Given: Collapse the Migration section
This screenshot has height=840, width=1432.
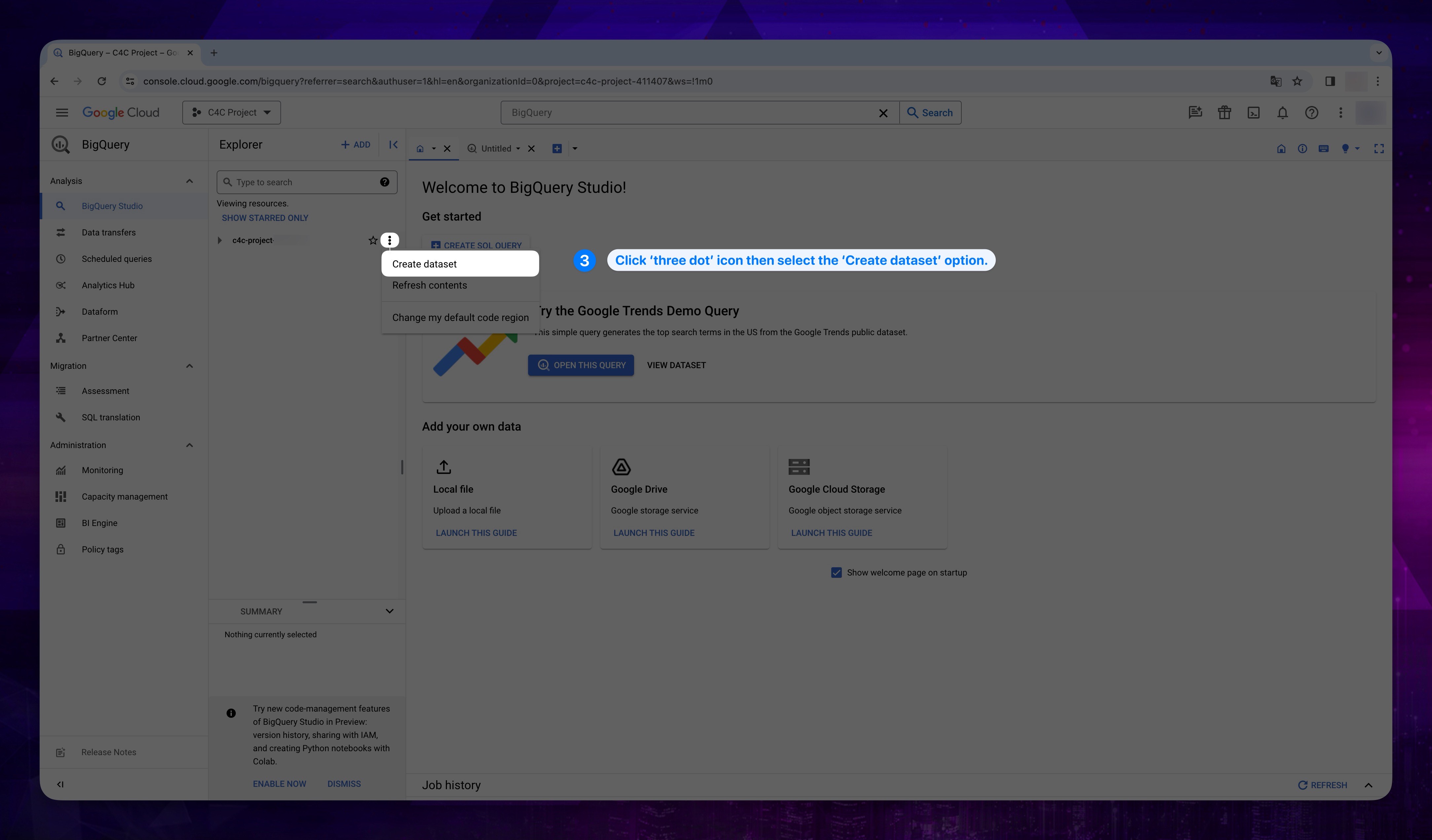Looking at the screenshot, I should pyautogui.click(x=189, y=366).
